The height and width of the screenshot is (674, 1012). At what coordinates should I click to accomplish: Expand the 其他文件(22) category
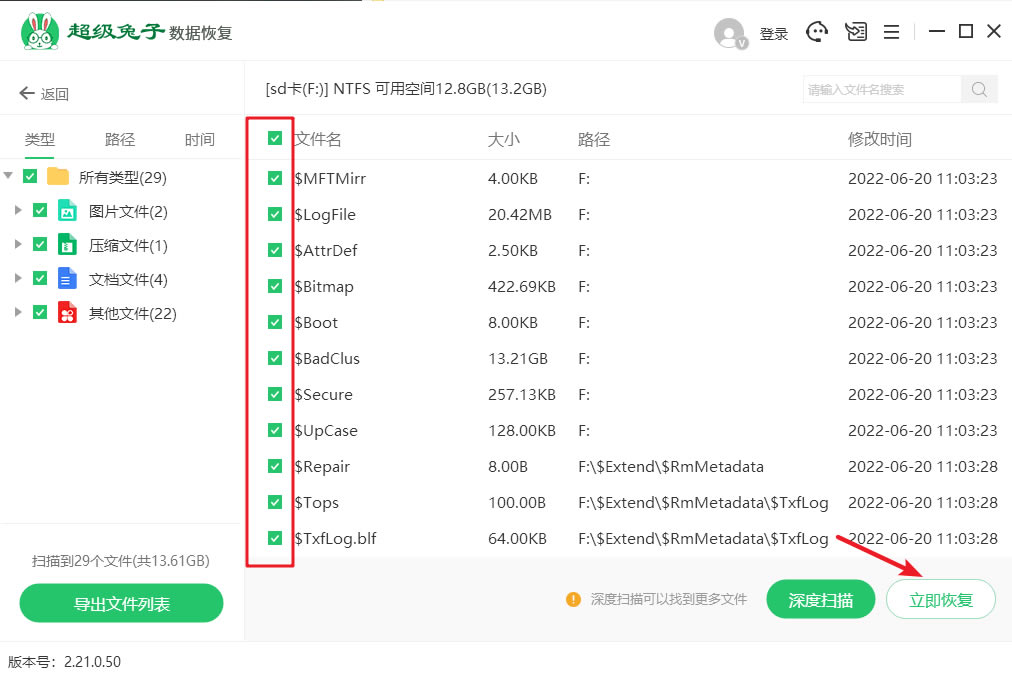[18, 313]
